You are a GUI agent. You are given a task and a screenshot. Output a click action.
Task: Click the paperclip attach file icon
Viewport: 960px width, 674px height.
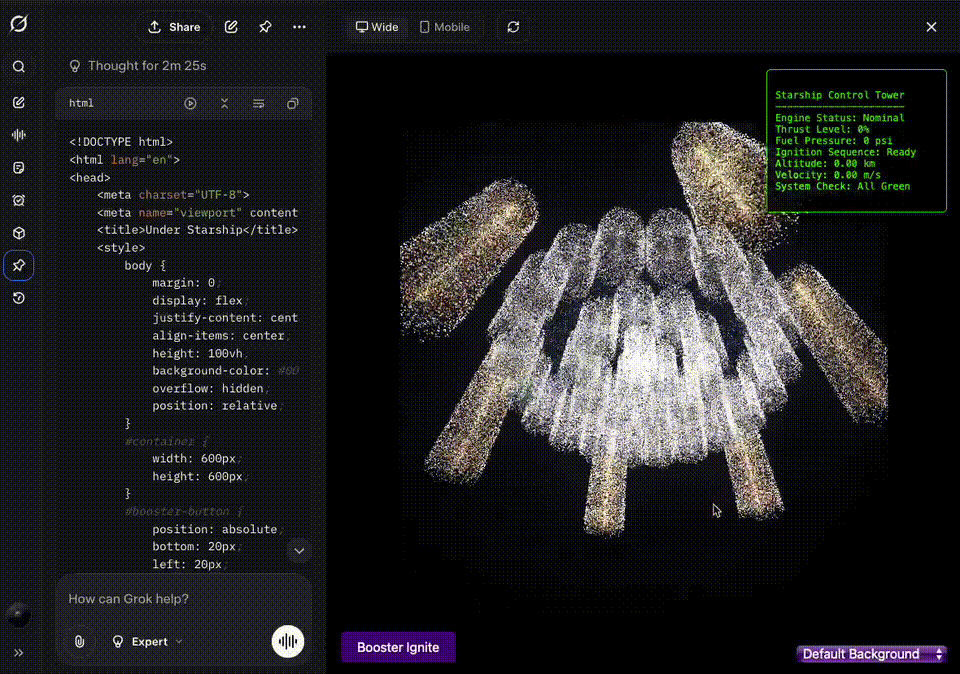pyautogui.click(x=79, y=641)
